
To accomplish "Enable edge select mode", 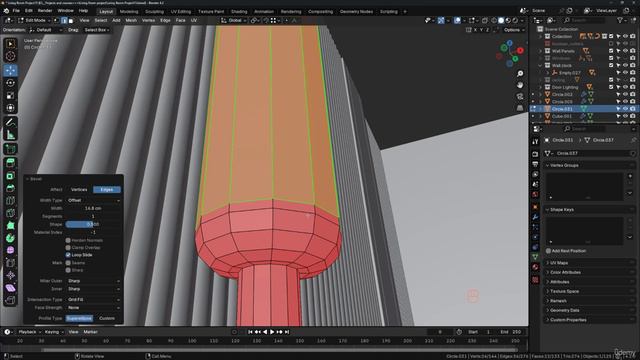I will click(x=64, y=20).
